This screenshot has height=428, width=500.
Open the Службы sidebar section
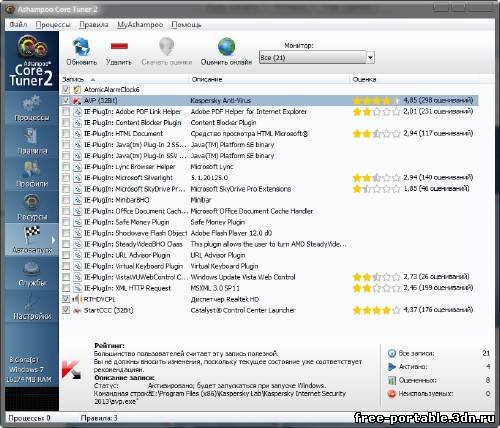[32, 273]
